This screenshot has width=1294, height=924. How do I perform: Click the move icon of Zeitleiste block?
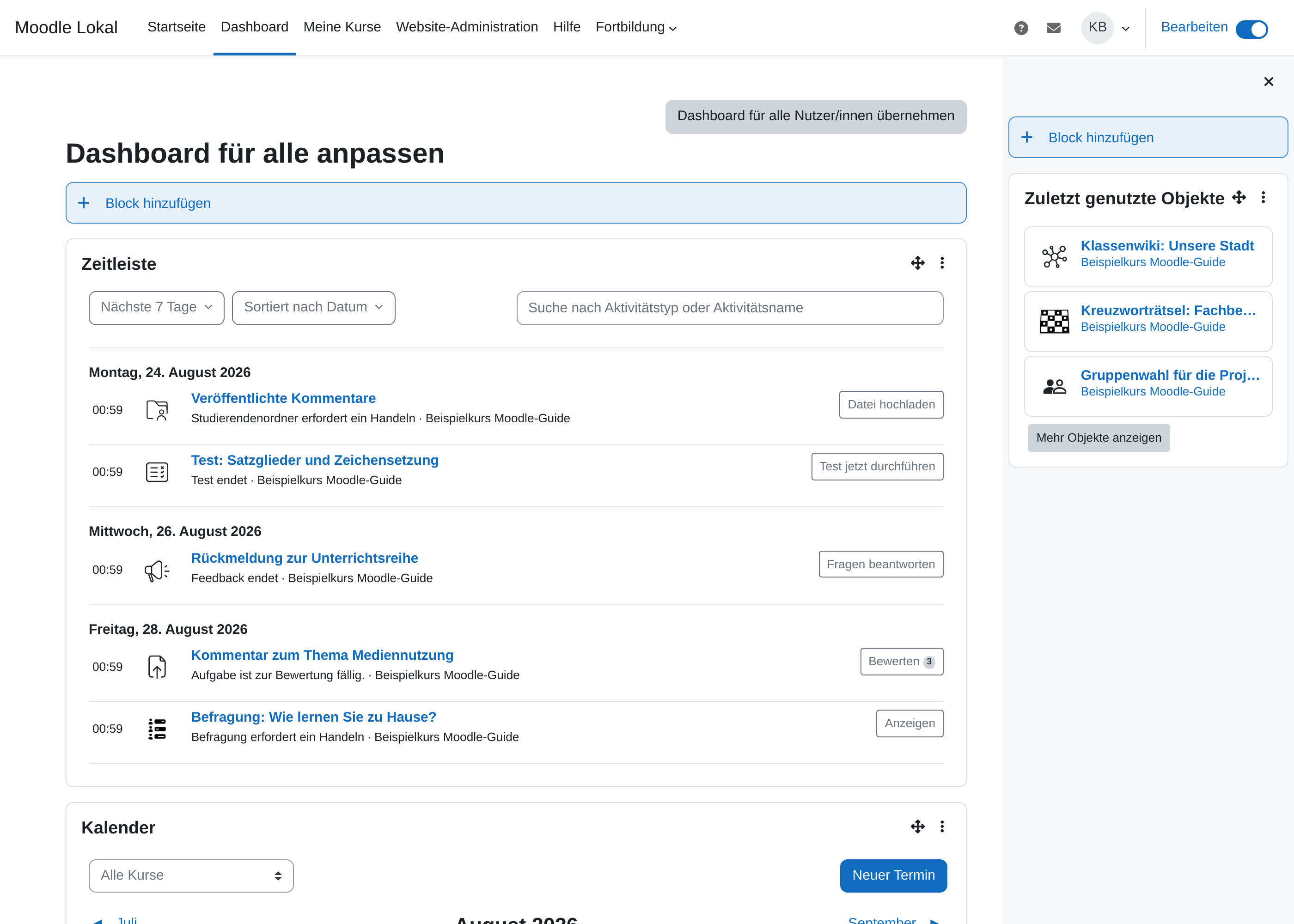(917, 263)
